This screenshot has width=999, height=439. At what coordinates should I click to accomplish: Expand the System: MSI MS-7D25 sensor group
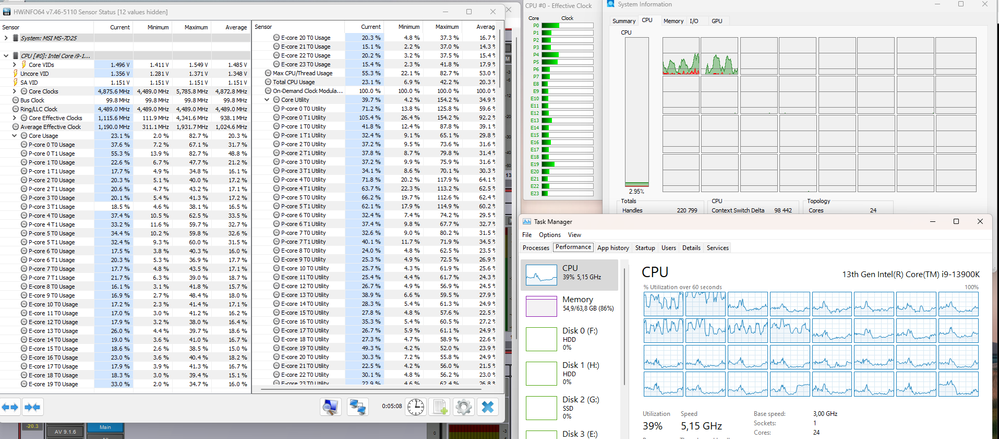tap(6, 38)
